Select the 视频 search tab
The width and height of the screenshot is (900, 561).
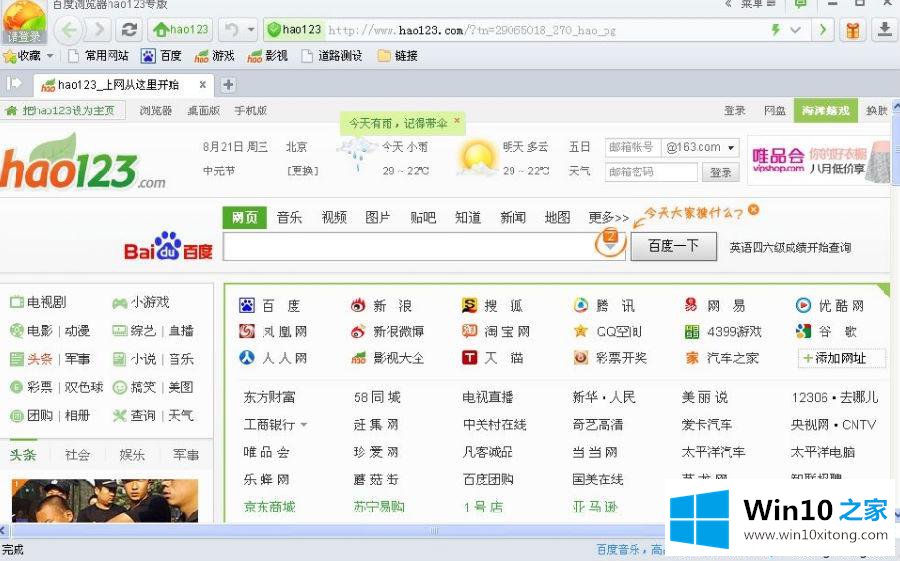coord(334,218)
